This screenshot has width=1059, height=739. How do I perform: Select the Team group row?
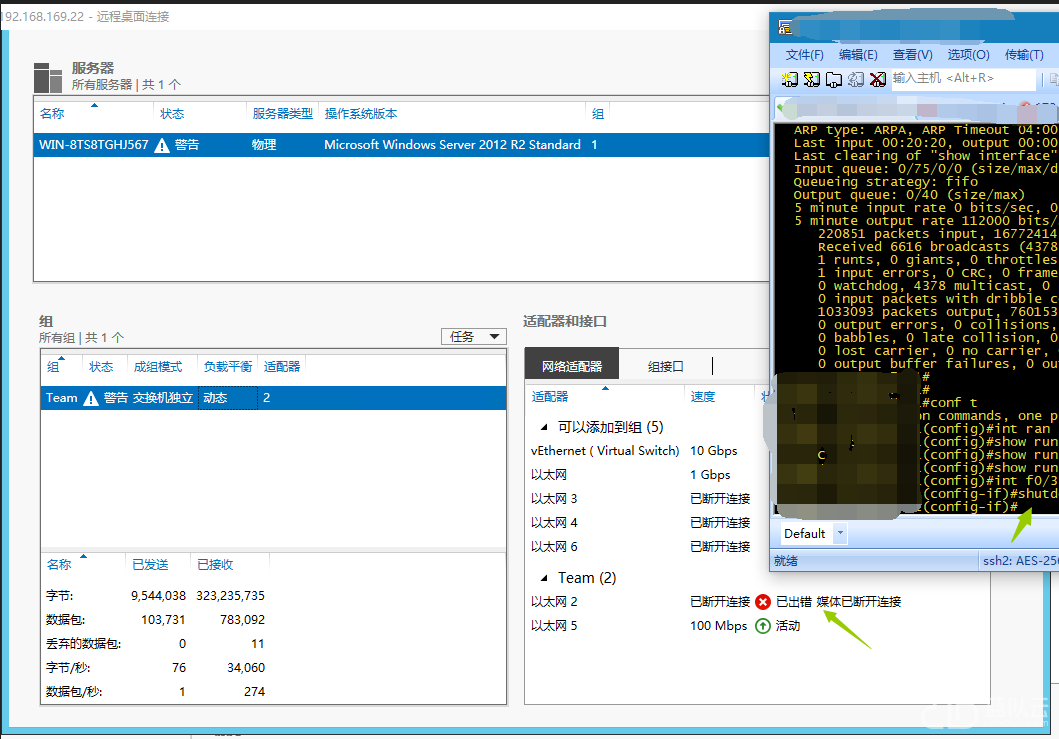pos(273,398)
